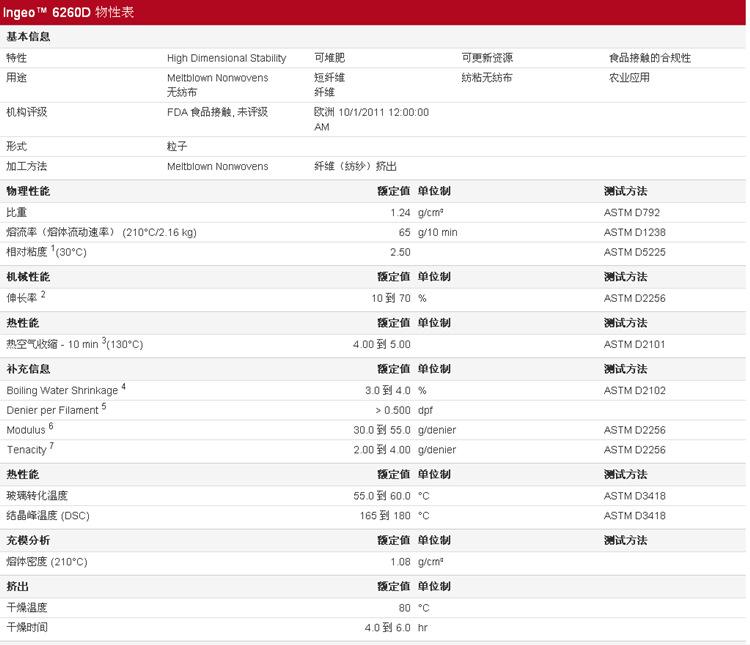Select the 物理性能 section header

[x=28, y=191]
